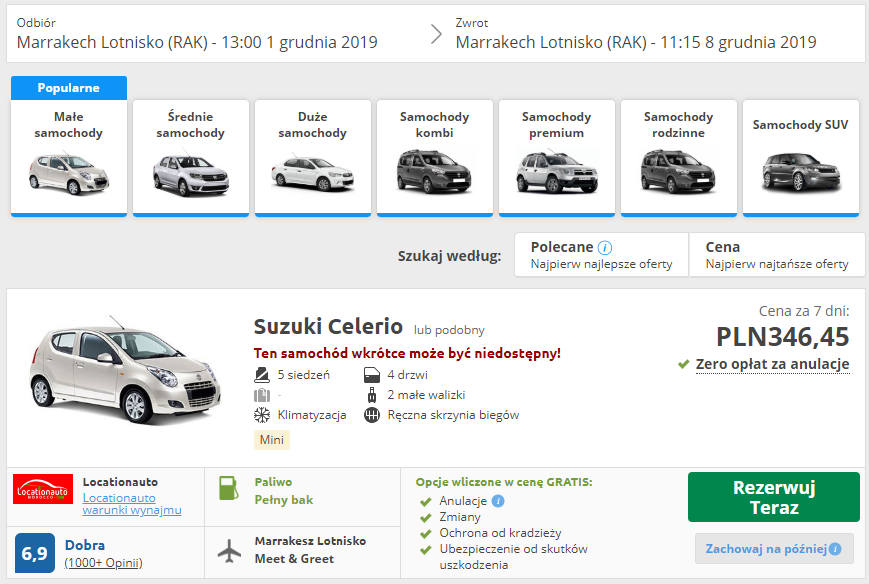Image resolution: width=869 pixels, height=584 pixels.
Task: Click the arrow between pickup and return
Action: (436, 34)
